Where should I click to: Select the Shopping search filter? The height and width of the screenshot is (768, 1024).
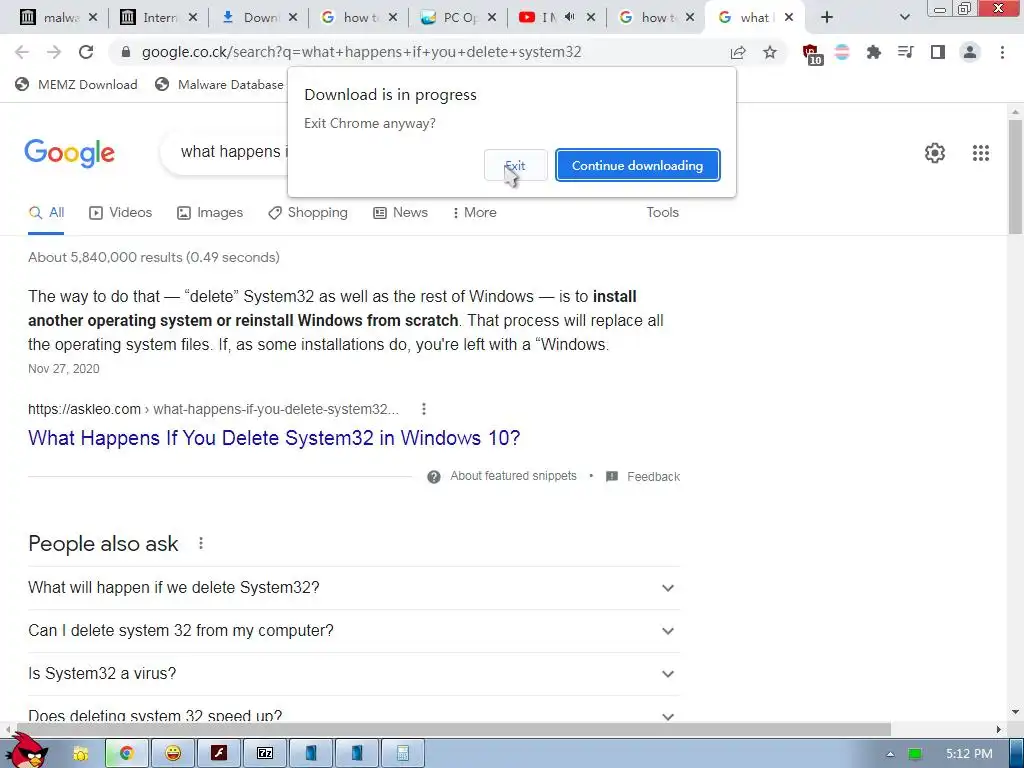pos(308,213)
